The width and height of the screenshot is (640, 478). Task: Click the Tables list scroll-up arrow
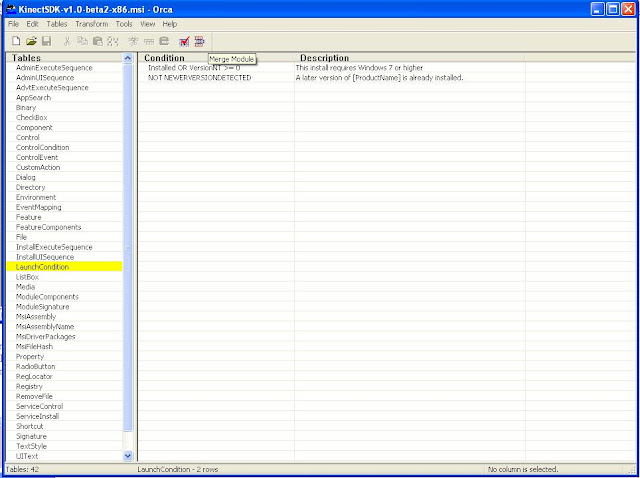pyautogui.click(x=128, y=58)
